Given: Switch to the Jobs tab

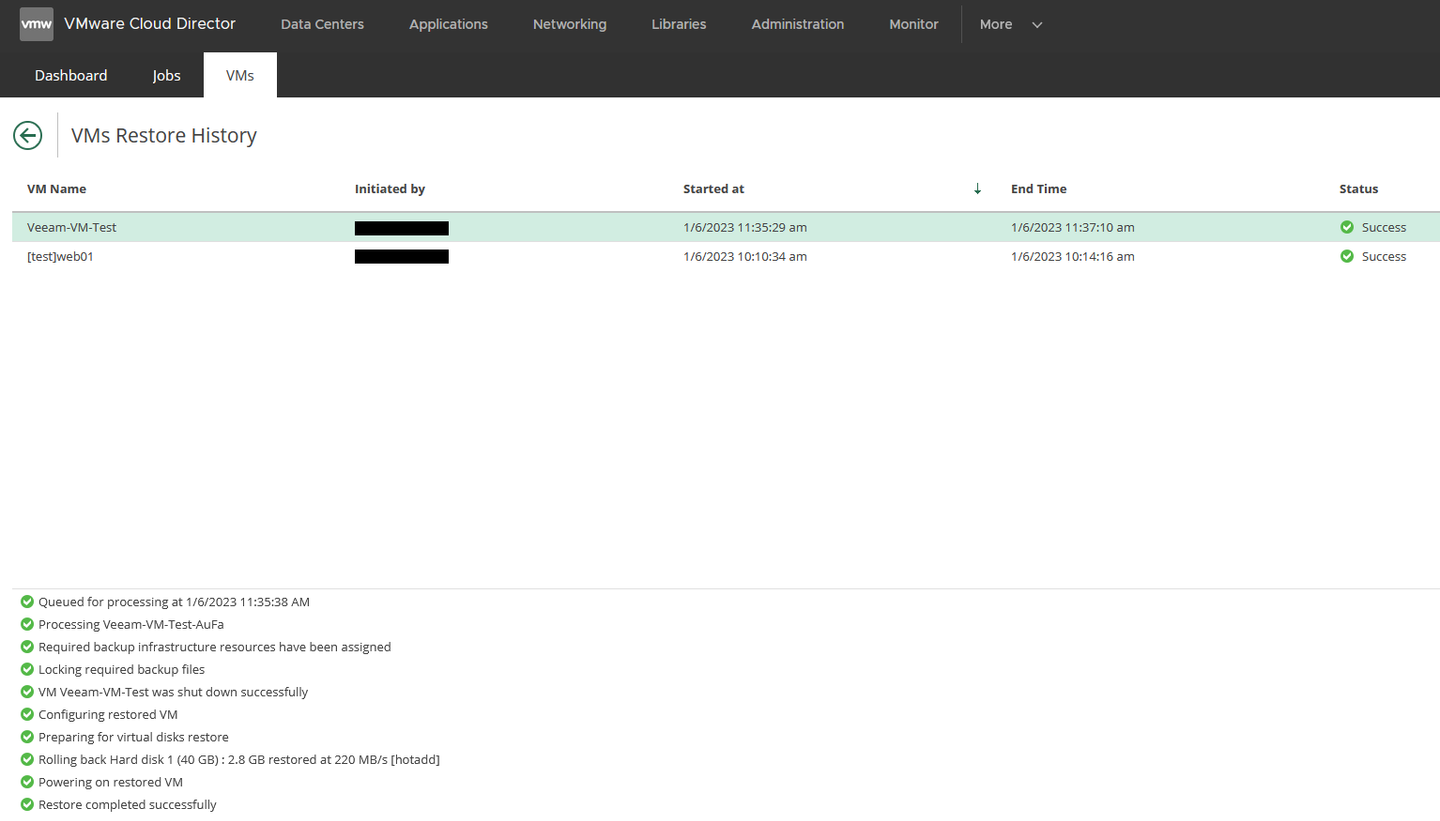Looking at the screenshot, I should [x=166, y=75].
